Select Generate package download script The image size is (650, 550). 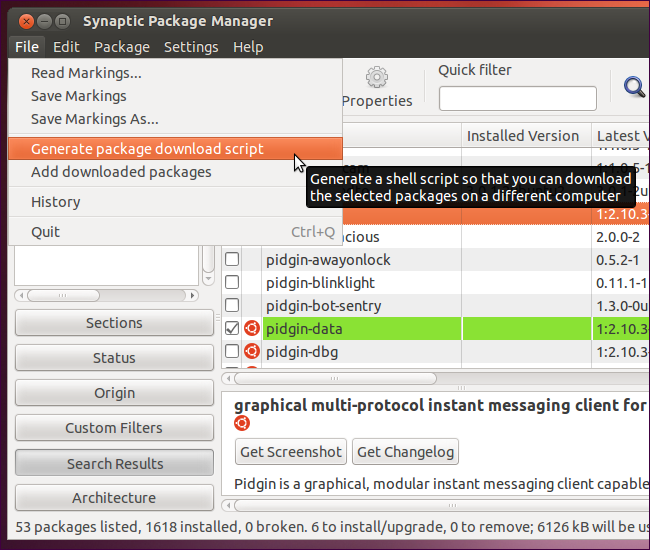point(175,149)
